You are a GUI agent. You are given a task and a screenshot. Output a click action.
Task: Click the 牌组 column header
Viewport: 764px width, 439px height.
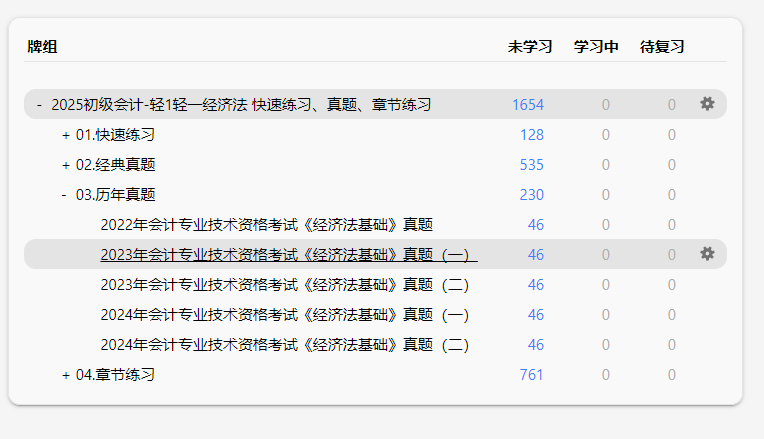coord(42,47)
